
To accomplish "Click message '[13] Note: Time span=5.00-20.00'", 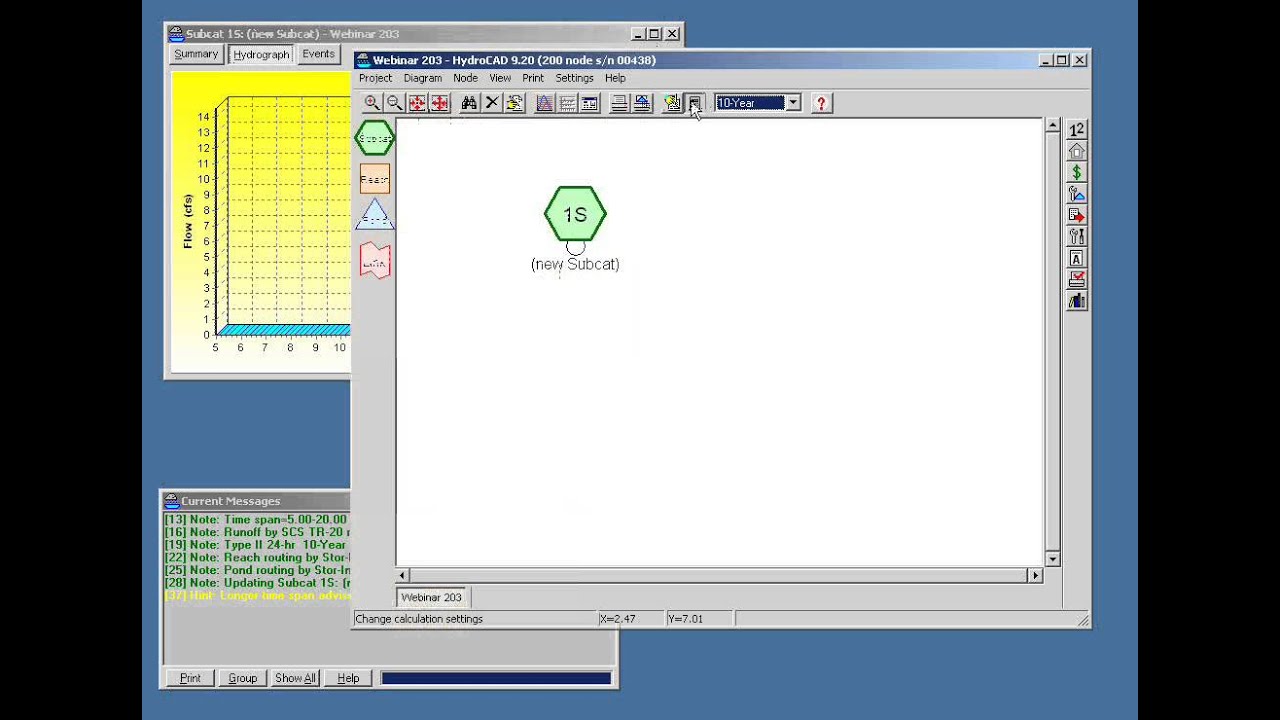I will 257,519.
